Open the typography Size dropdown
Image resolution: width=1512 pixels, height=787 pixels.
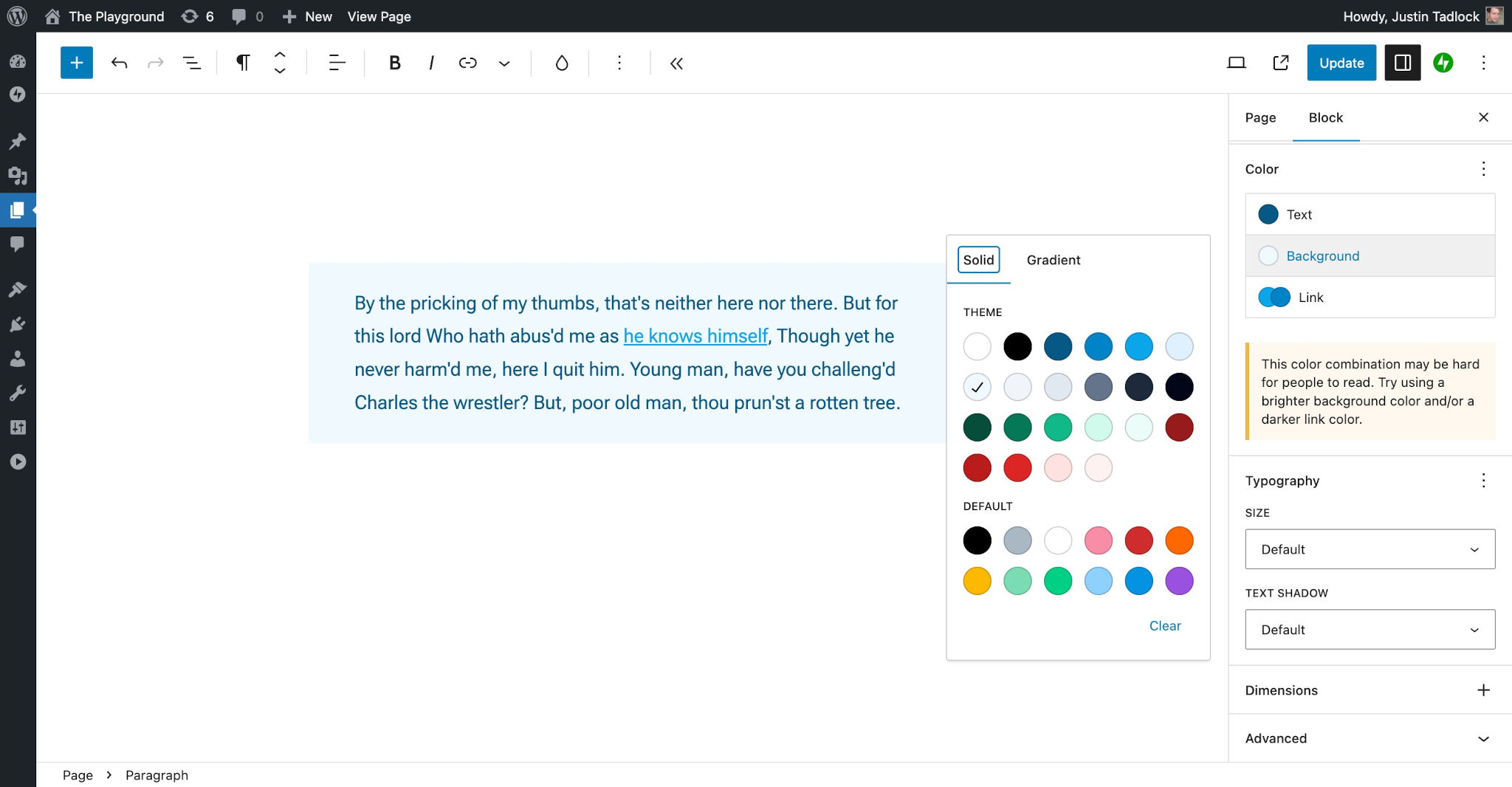tap(1368, 549)
